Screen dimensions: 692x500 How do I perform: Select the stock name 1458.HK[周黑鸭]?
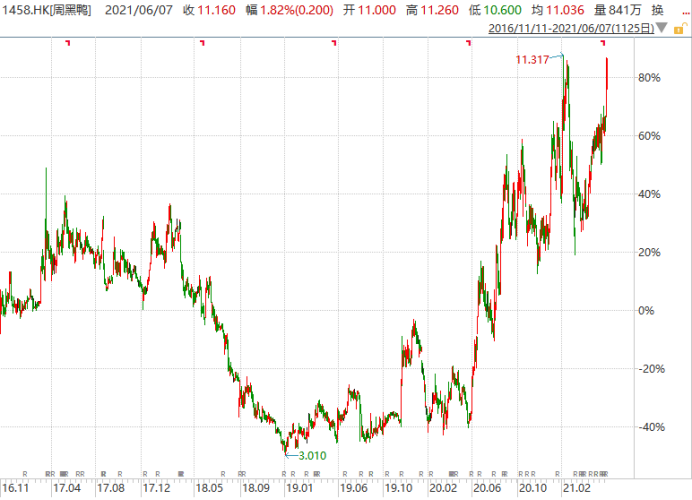click(47, 10)
